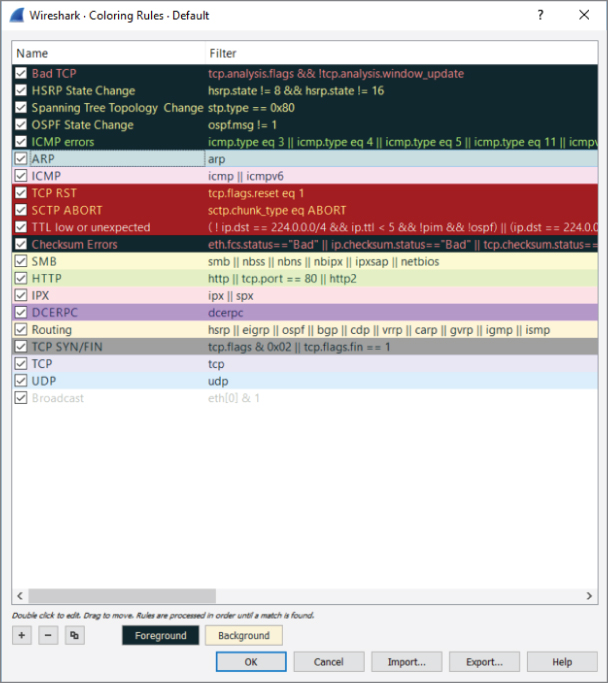This screenshot has height=683, width=608.
Task: Toggle the IPX rule checkbox
Action: pyautogui.click(x=21, y=295)
